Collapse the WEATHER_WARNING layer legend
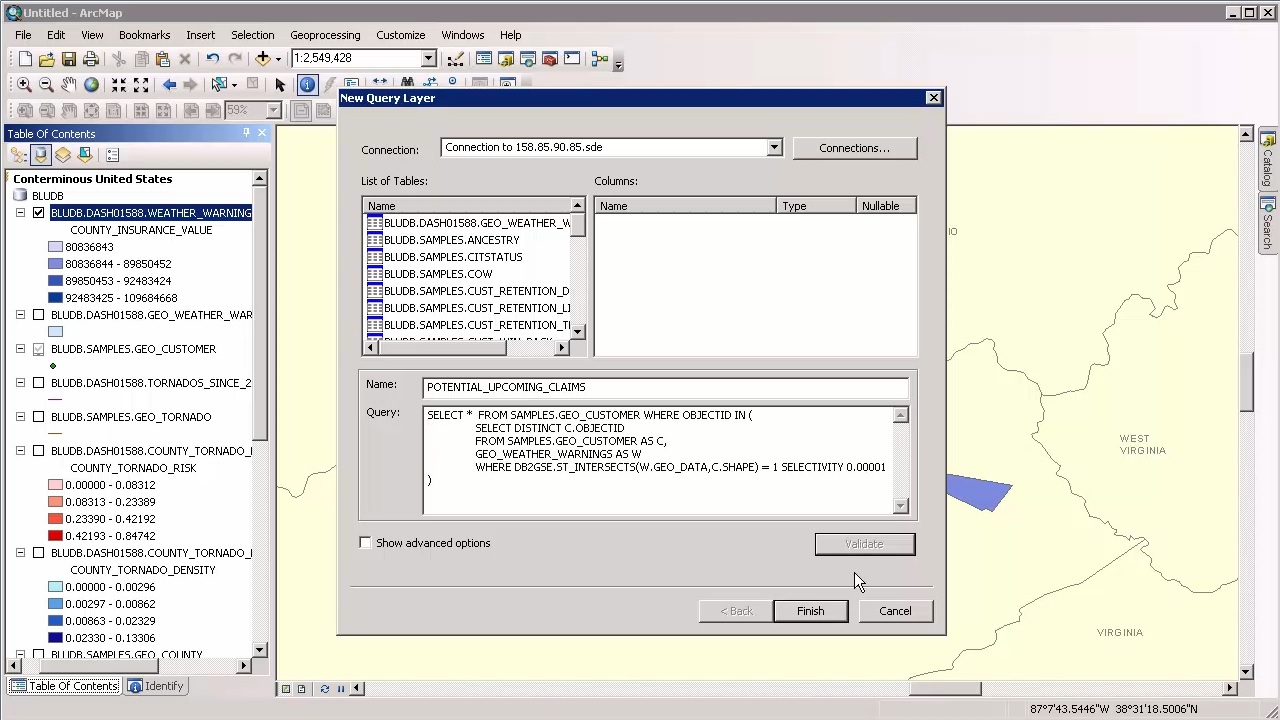 pos(20,213)
